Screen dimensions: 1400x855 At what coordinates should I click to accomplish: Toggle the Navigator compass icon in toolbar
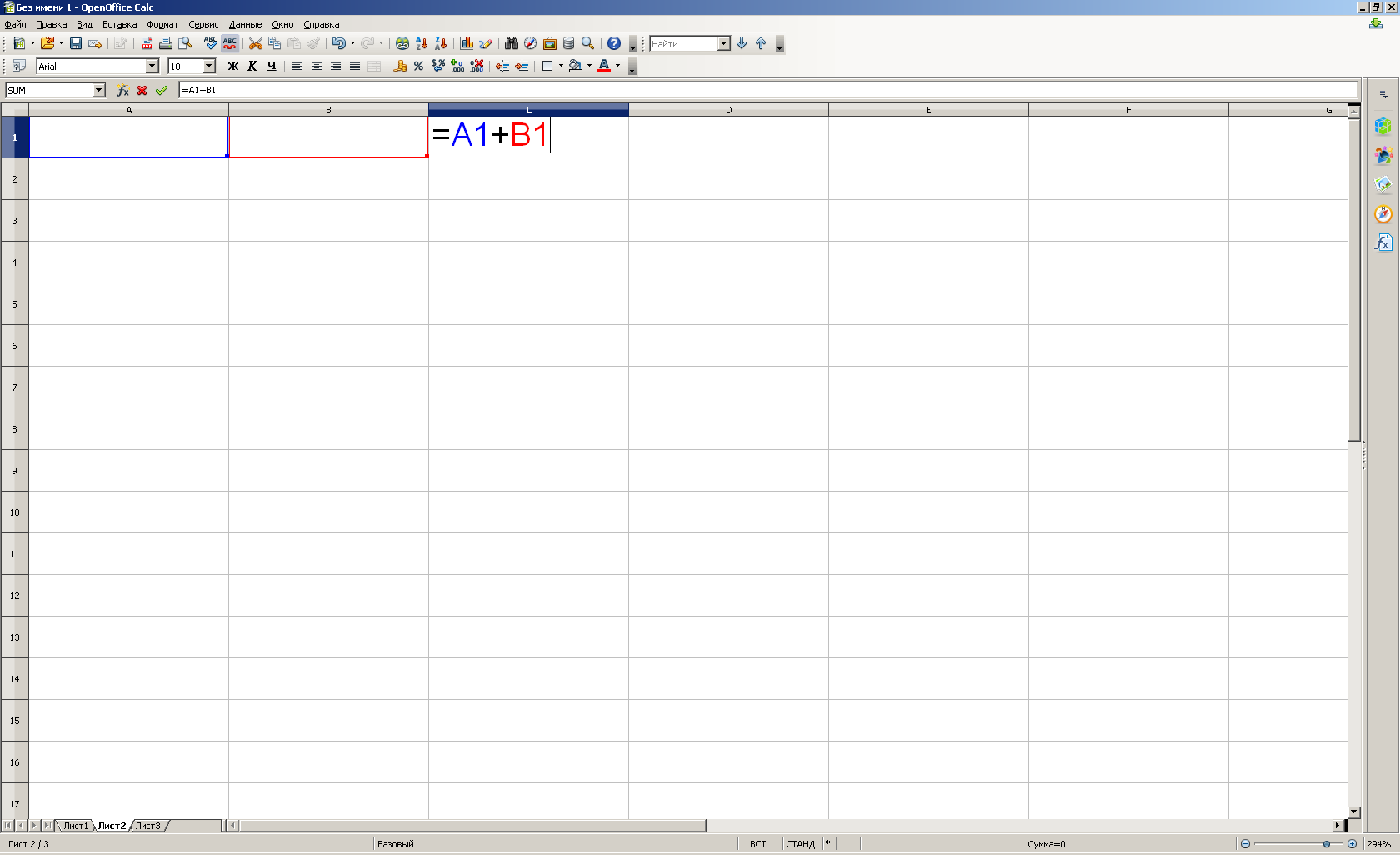point(531,43)
